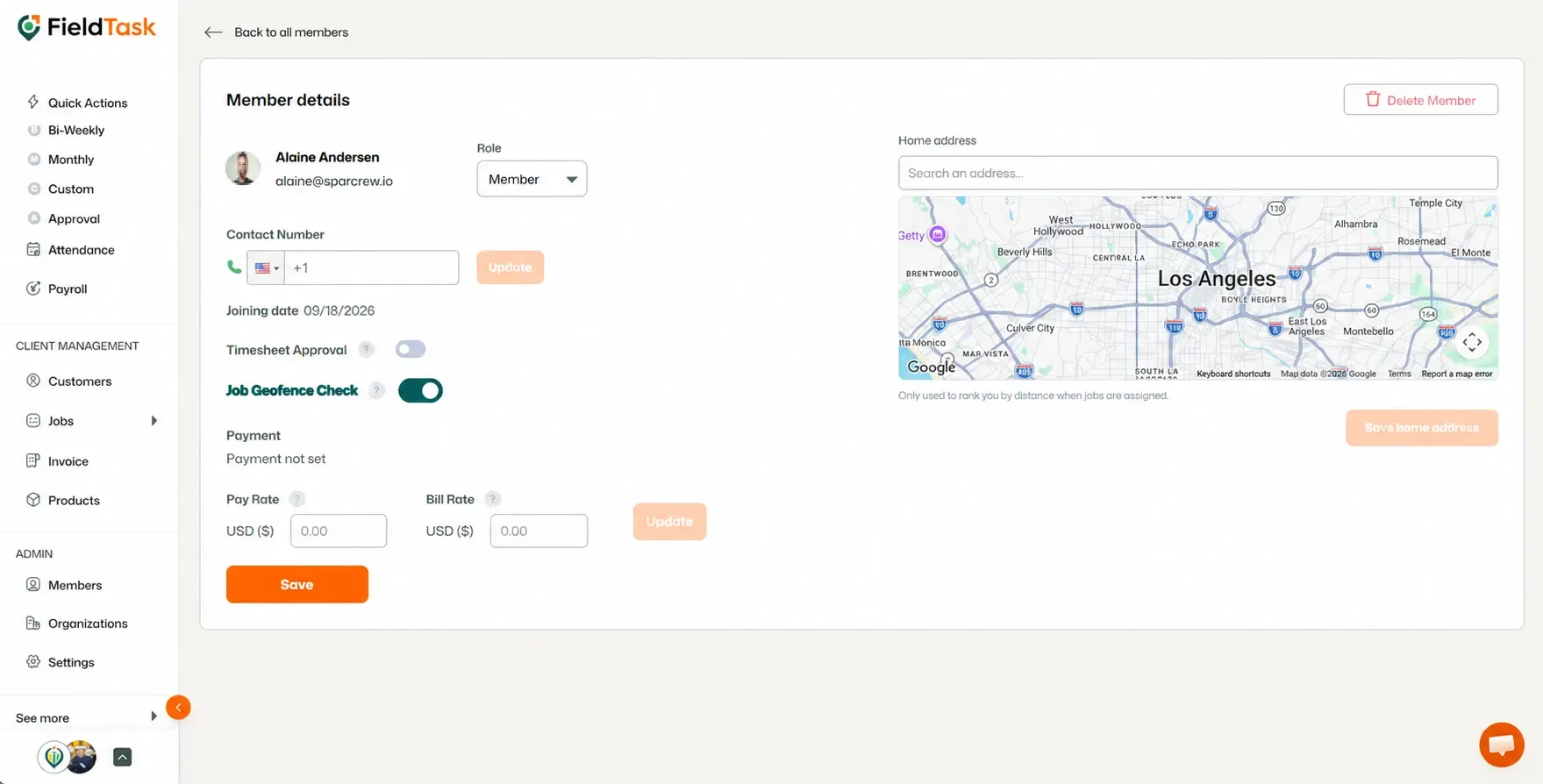This screenshot has height=784, width=1543.
Task: Open the chat support bubble
Action: tap(1502, 745)
